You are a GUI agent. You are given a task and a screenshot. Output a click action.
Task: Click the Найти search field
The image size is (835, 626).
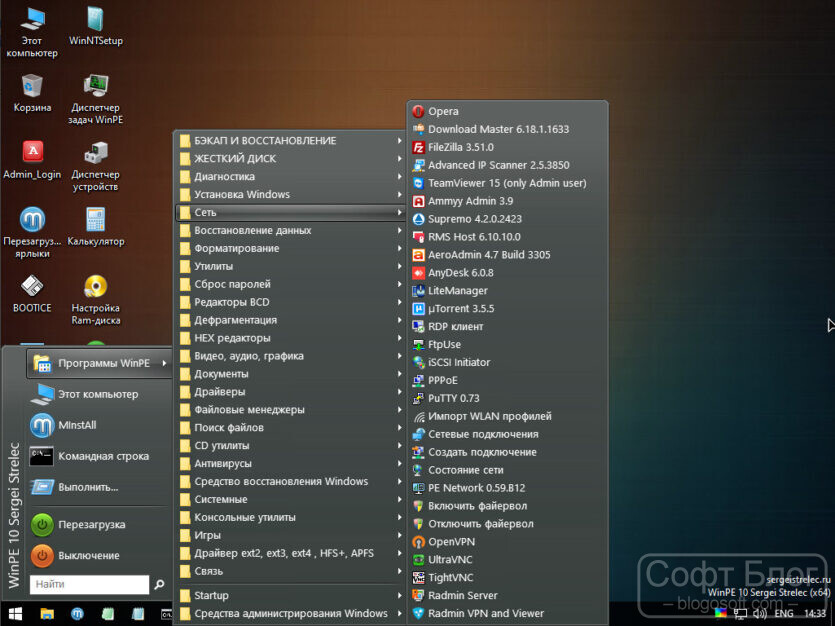[x=89, y=584]
